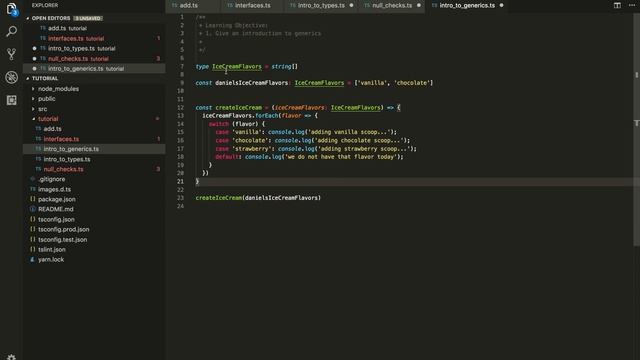Switch to the interfaces.ts tab
The width and height of the screenshot is (640, 360).
253,5
